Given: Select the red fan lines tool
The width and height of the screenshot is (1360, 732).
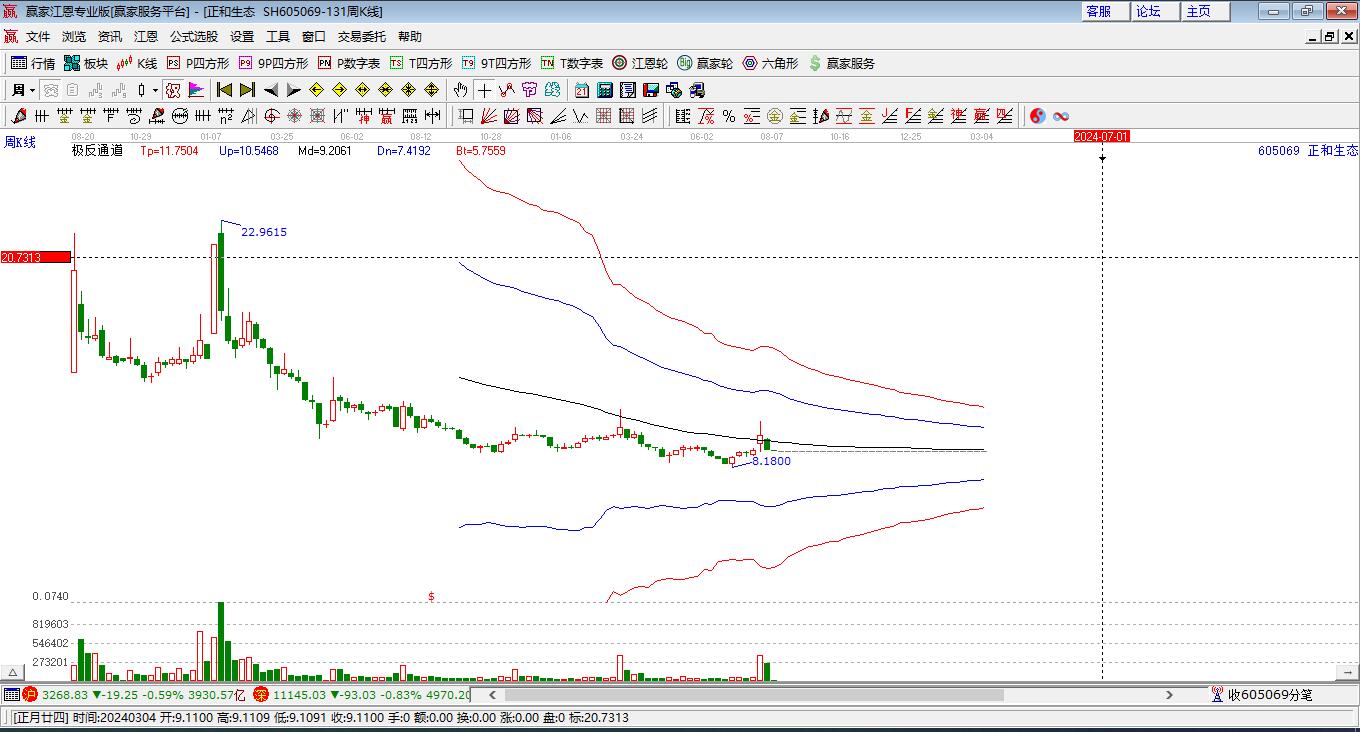Looking at the screenshot, I should tap(489, 116).
